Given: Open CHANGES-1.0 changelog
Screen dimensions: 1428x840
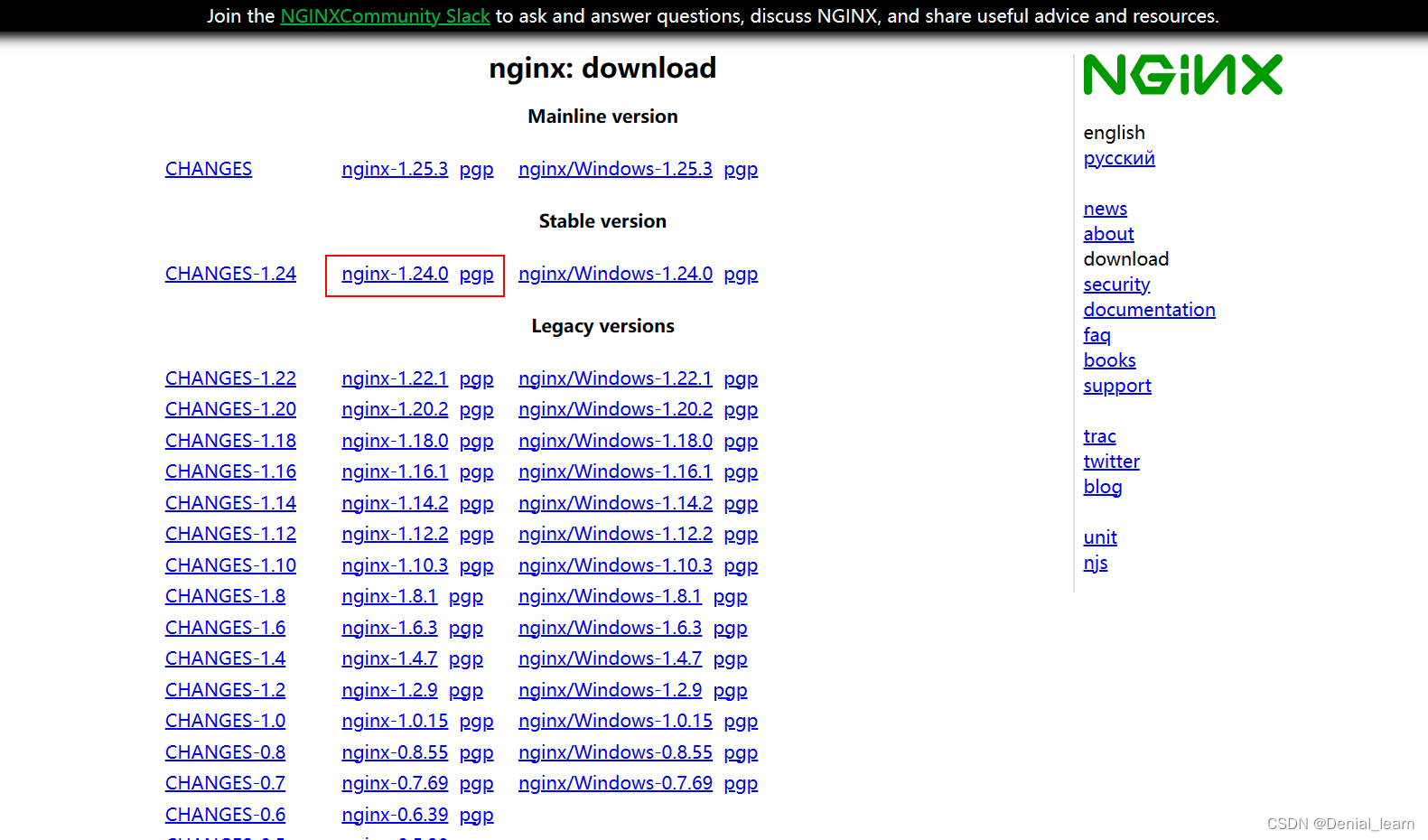Looking at the screenshot, I should click(x=225, y=721).
